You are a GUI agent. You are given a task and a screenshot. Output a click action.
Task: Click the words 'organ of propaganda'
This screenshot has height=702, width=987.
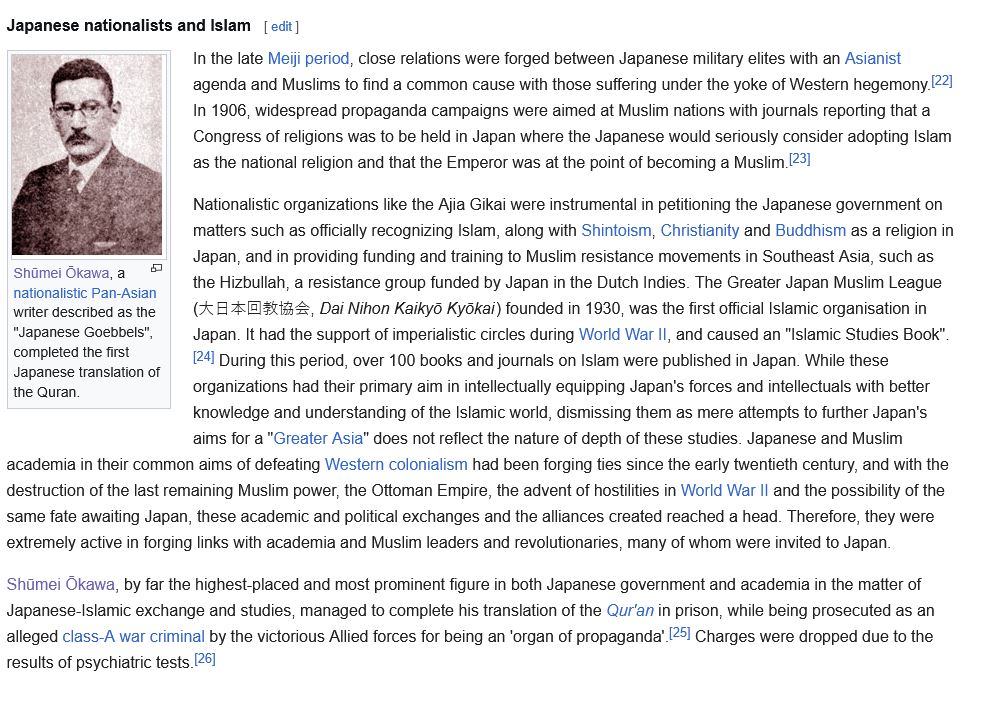click(x=587, y=637)
